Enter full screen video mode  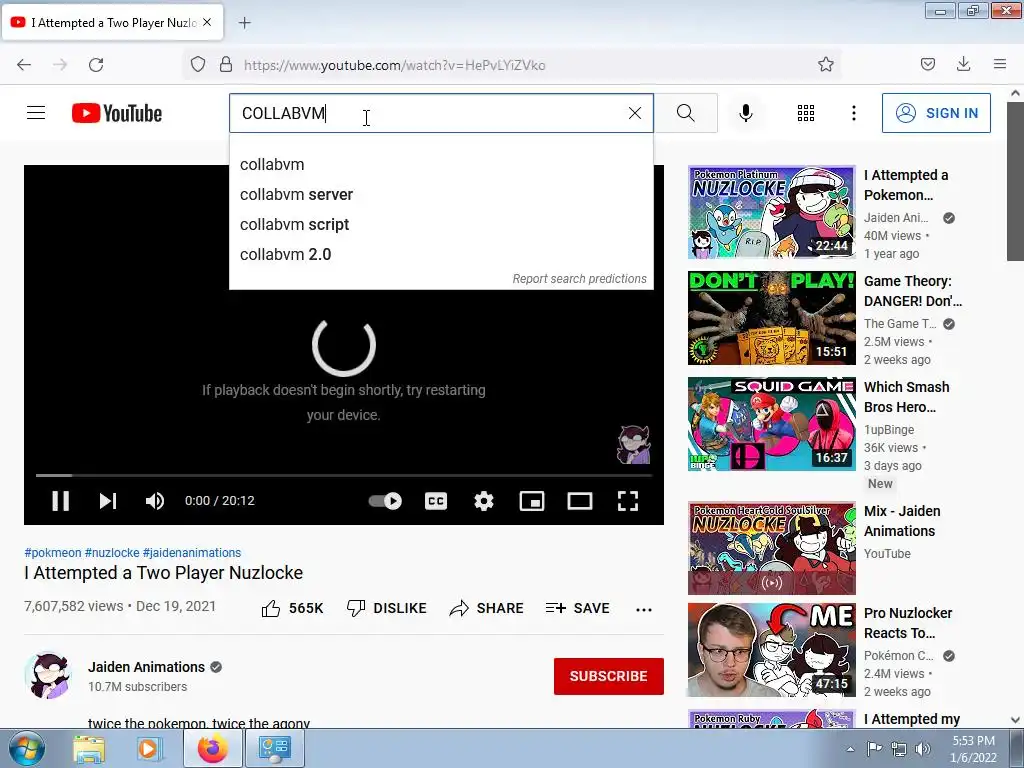tap(628, 501)
